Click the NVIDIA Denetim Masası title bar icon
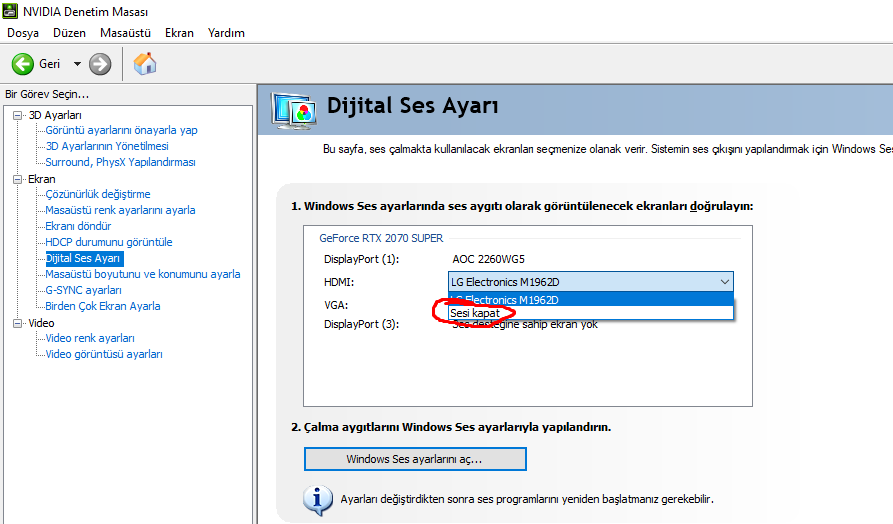This screenshot has width=893, height=524. (x=10, y=11)
